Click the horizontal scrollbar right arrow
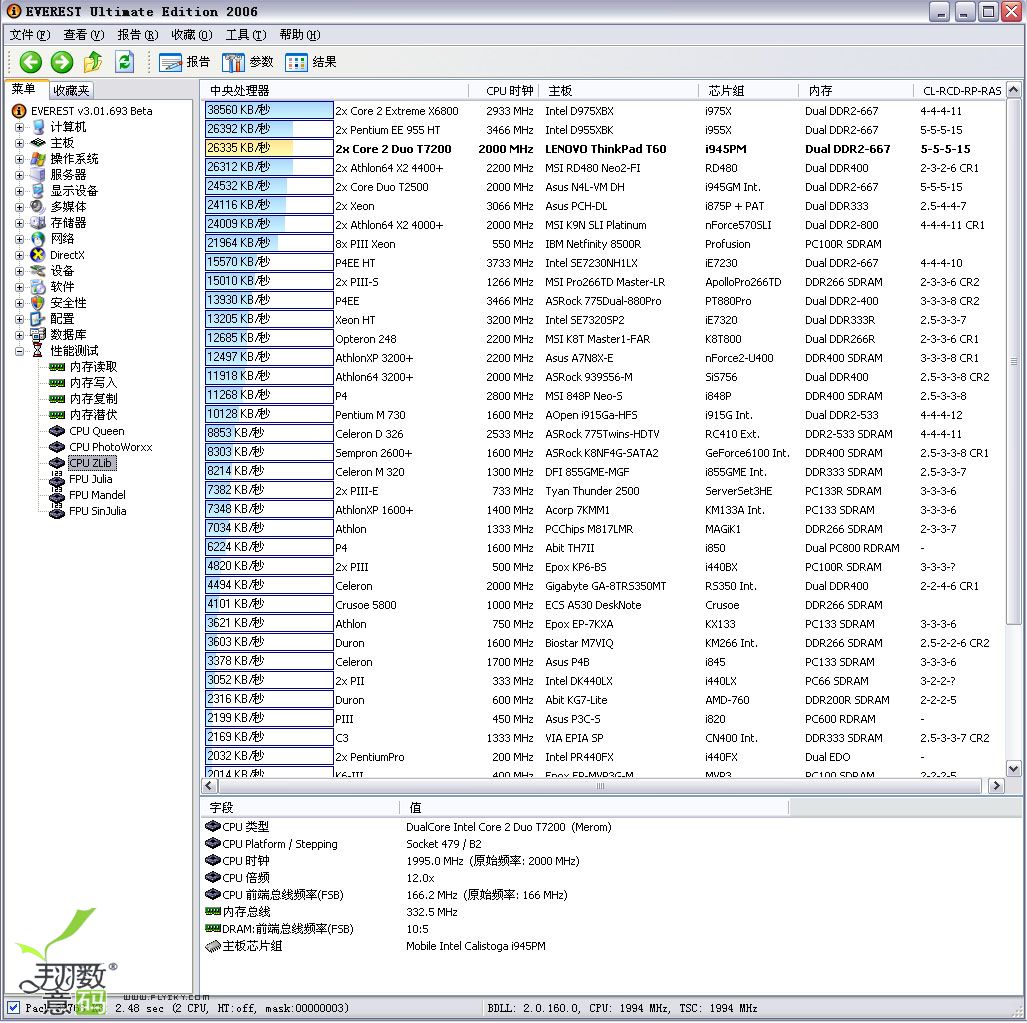1027x1023 pixels. click(x=996, y=785)
